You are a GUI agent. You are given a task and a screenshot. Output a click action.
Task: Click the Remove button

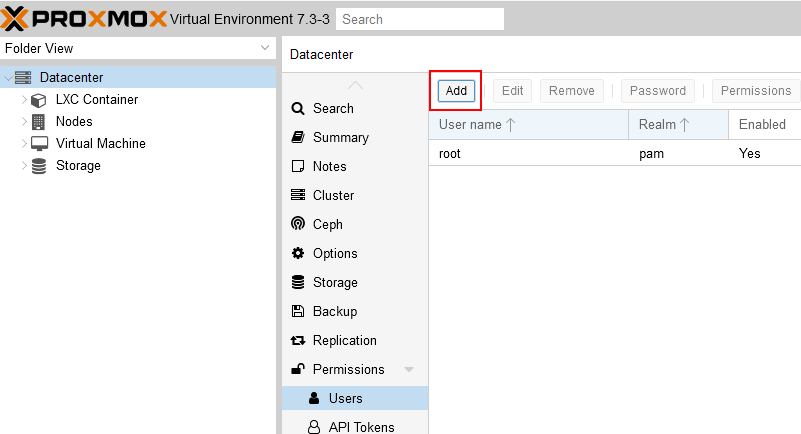pos(572,90)
